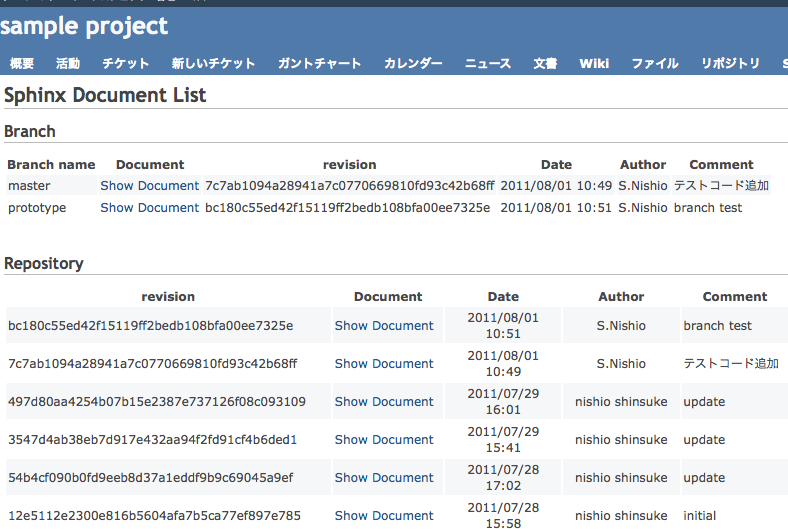Screen dimensions: 788x529
Task: Open the 概要 overview tab
Action: [22, 63]
